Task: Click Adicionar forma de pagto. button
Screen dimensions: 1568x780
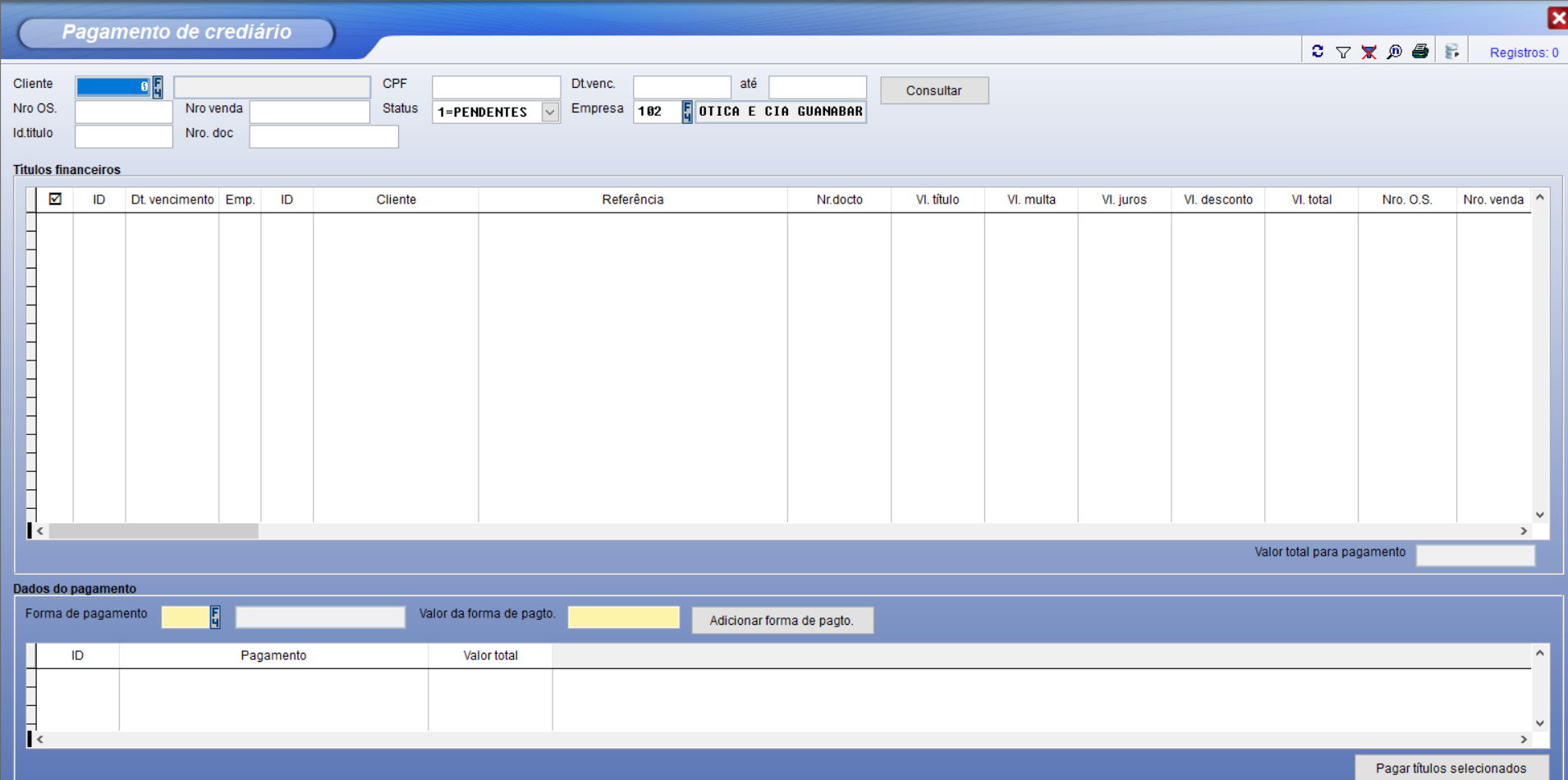Action: [x=782, y=621]
